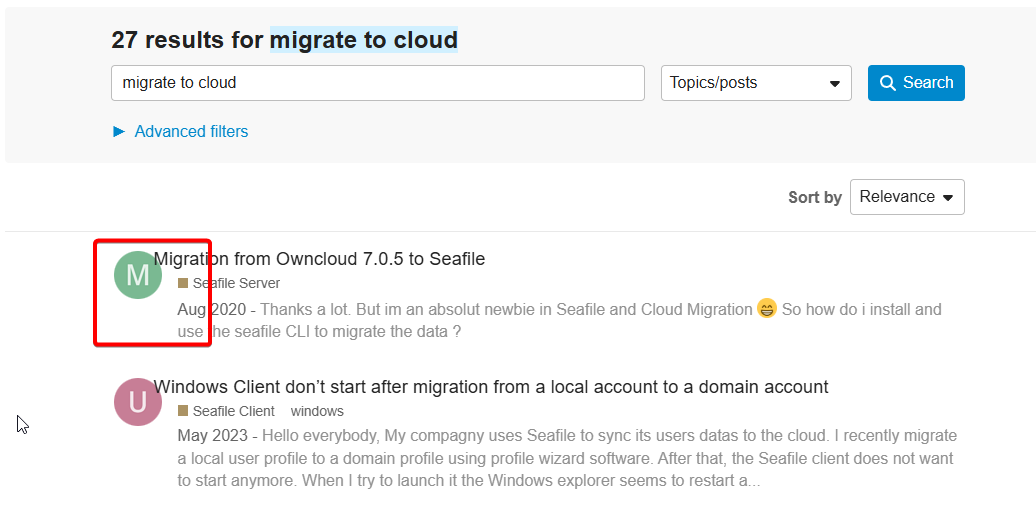Click the 'windows' tag
Screen dimensions: 1036x521
[x=317, y=411]
